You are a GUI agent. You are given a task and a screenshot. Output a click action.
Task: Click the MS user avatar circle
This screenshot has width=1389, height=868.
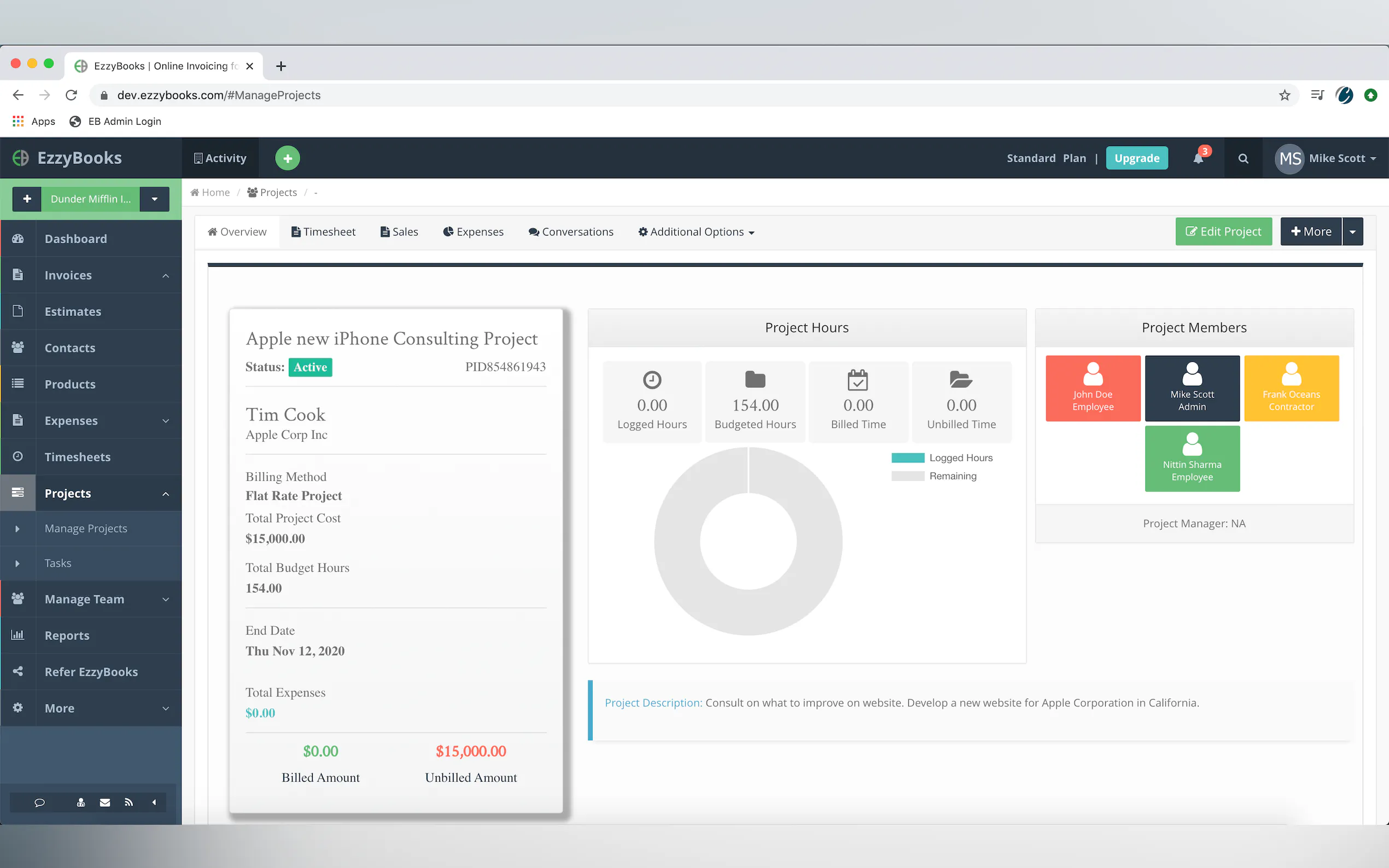(1289, 159)
